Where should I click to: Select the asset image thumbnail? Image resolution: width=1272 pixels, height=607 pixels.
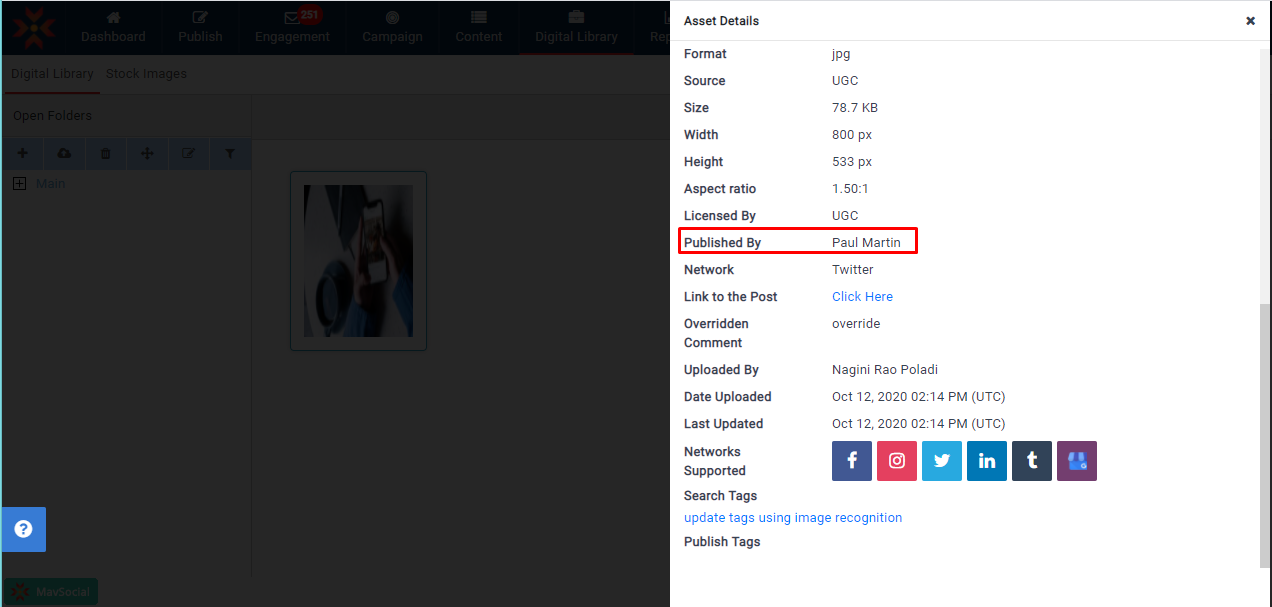pos(358,261)
